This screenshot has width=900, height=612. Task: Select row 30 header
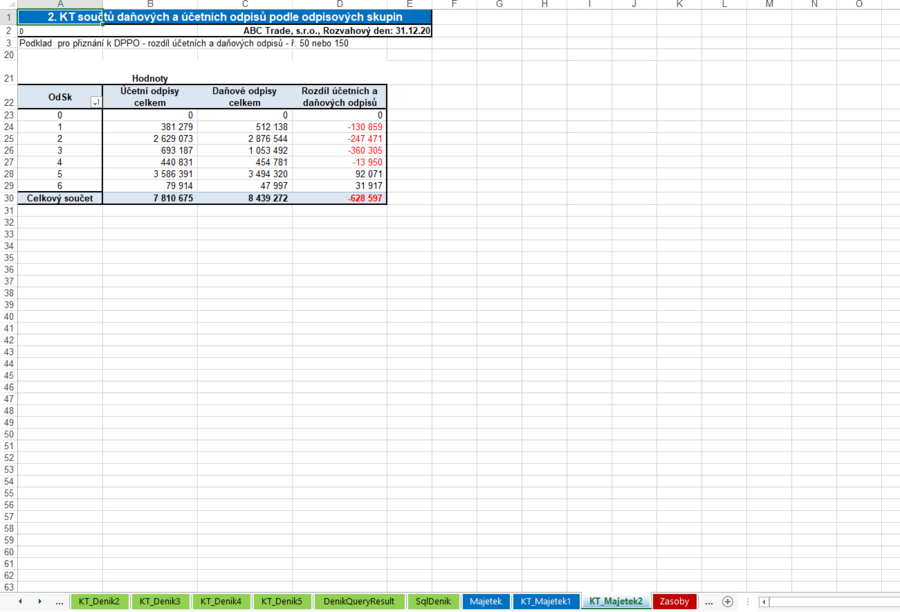click(8, 199)
